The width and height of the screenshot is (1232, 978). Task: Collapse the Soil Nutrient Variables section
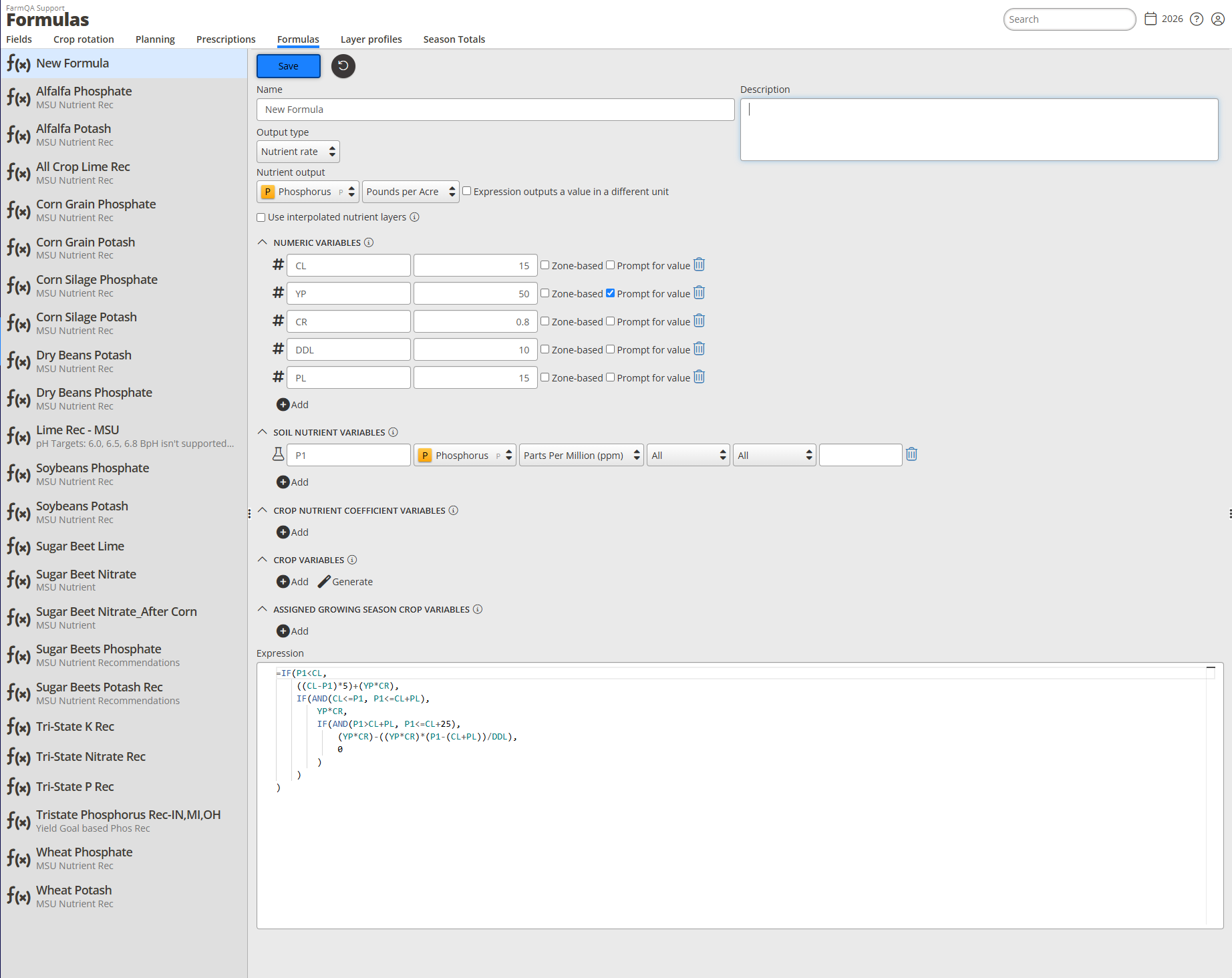click(x=263, y=432)
